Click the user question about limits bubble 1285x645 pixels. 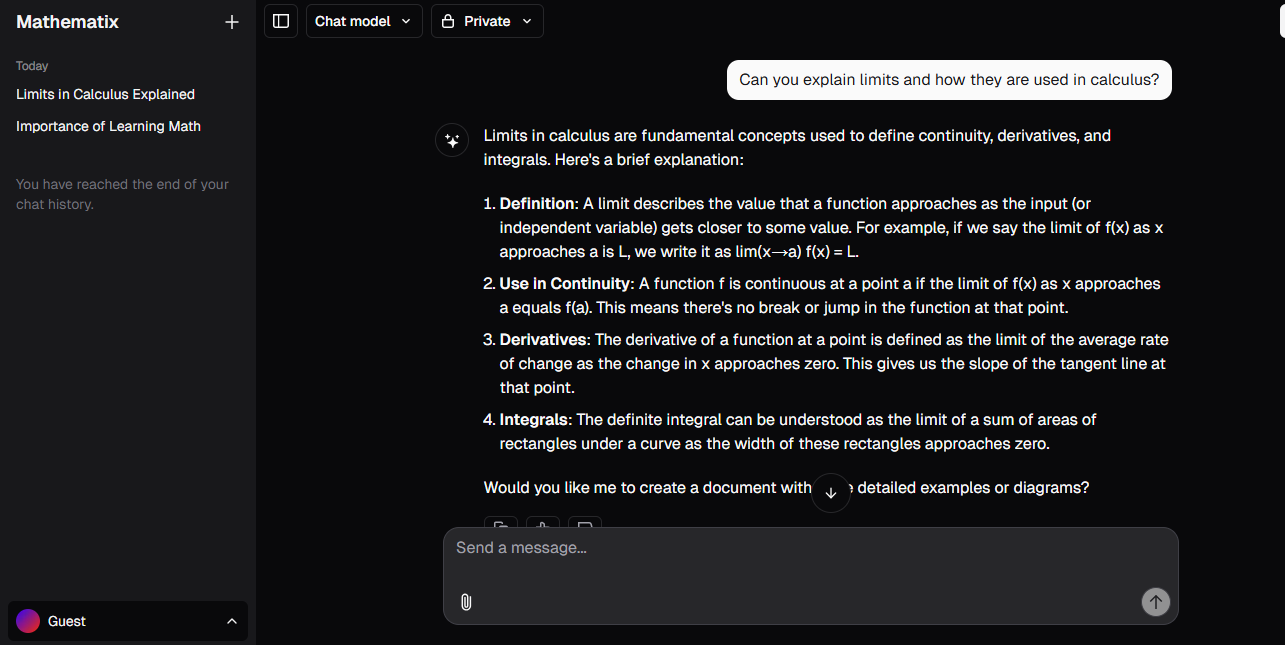click(x=949, y=80)
